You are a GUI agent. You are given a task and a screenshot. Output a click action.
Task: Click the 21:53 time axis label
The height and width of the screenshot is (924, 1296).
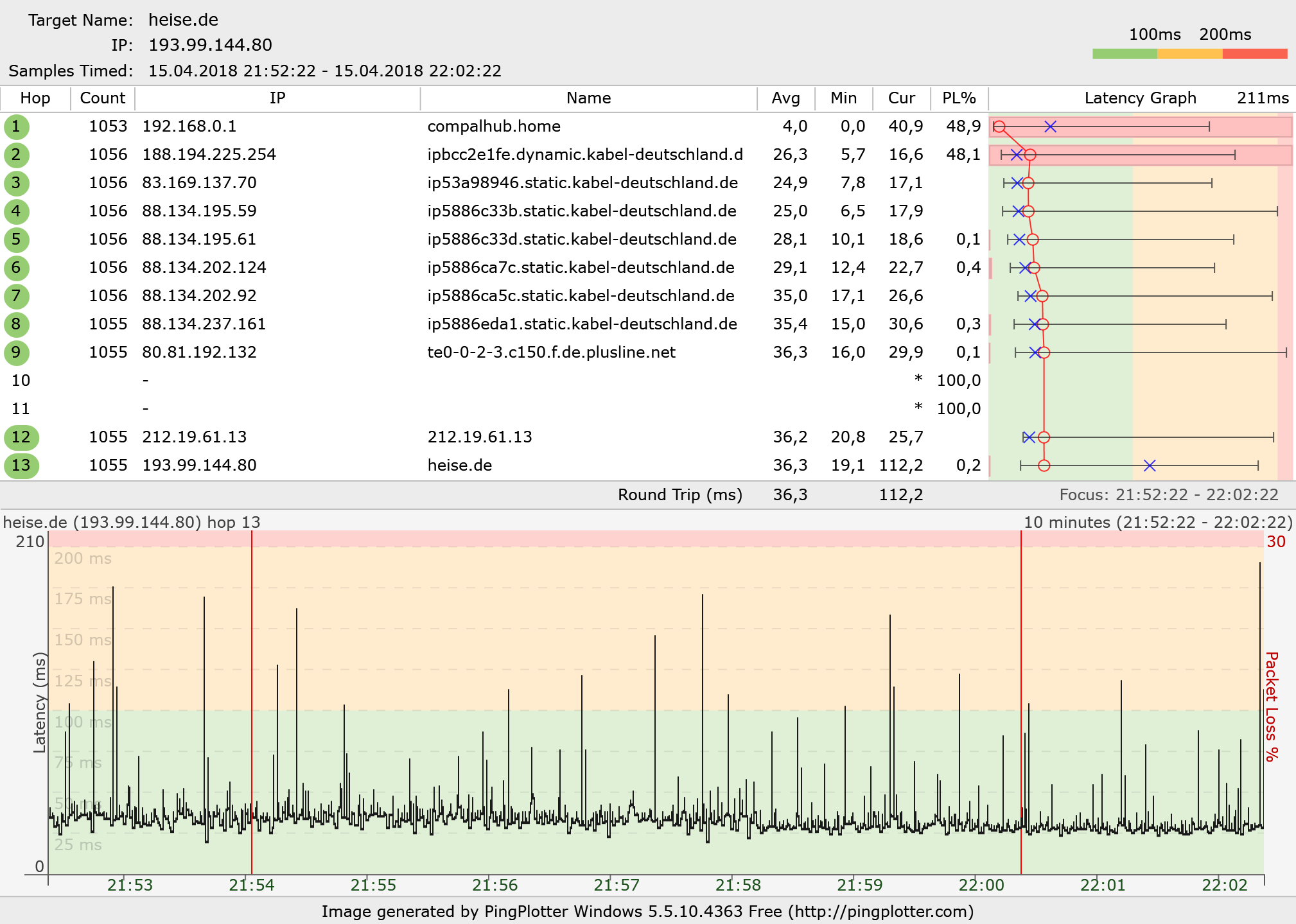[x=130, y=885]
